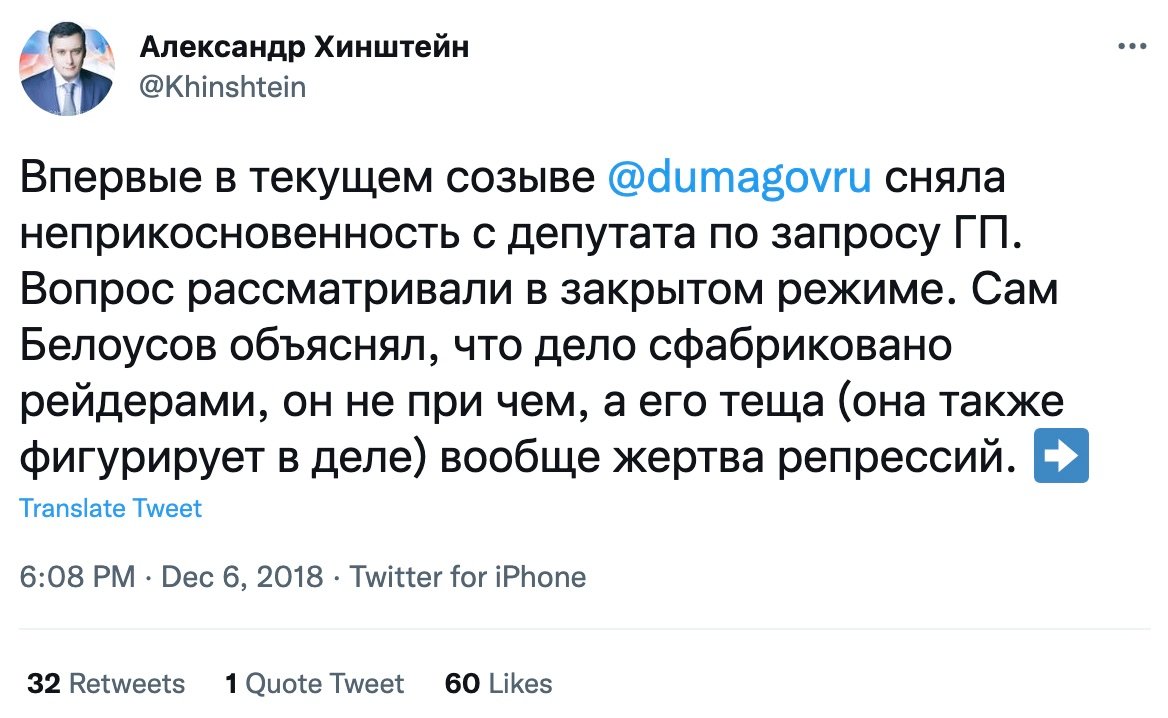Click the quote tweet count number 1

(x=230, y=683)
